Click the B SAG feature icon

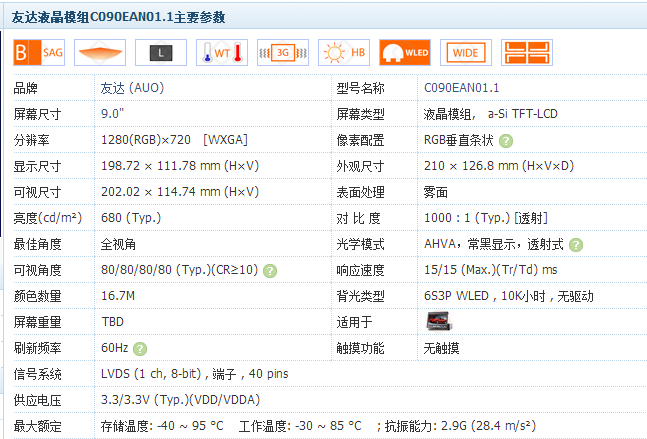coord(38,52)
